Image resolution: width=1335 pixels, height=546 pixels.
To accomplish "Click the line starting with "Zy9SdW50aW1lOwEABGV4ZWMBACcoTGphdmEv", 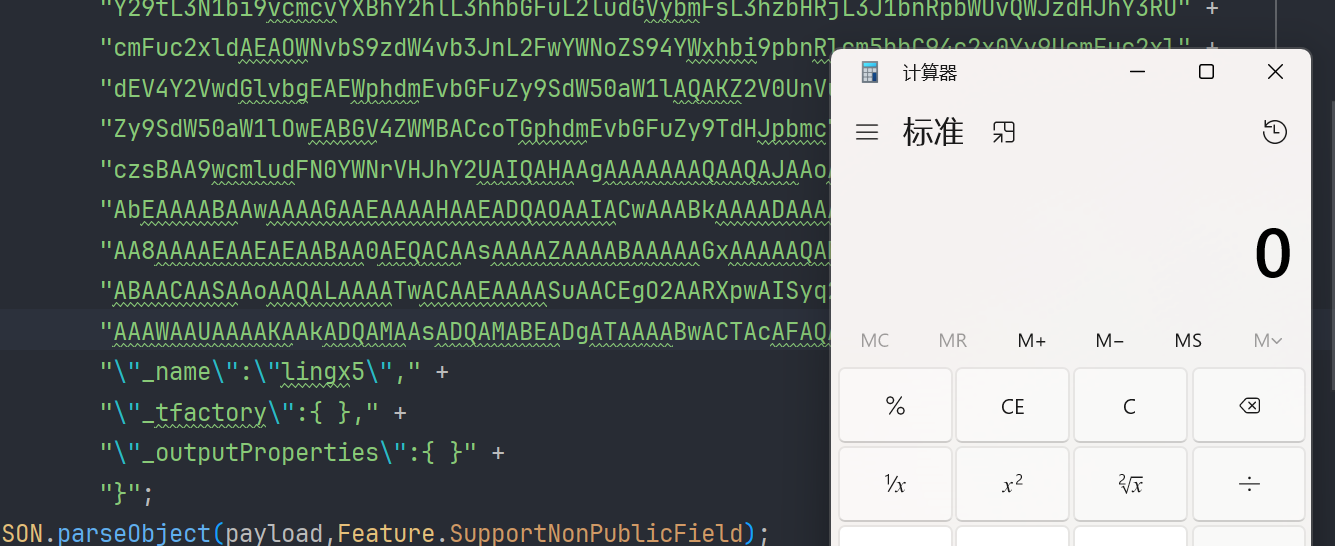I will [465, 129].
